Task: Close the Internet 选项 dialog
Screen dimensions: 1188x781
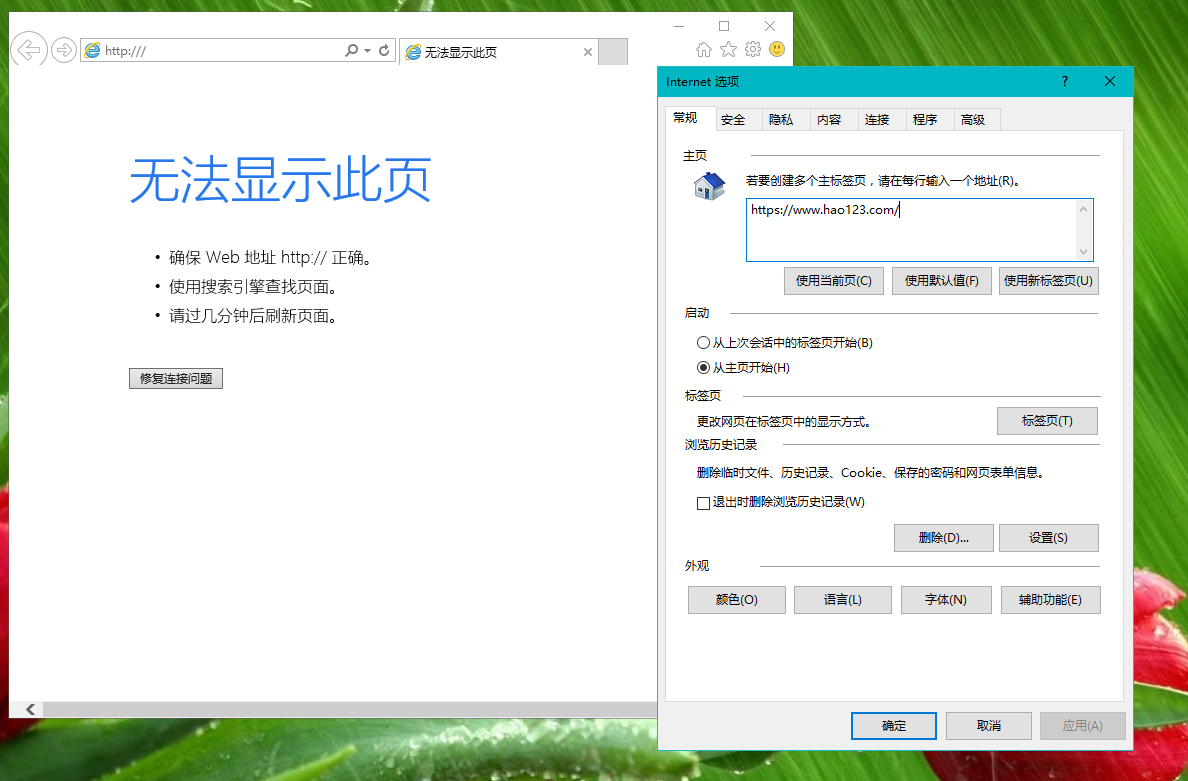Action: coord(1110,81)
